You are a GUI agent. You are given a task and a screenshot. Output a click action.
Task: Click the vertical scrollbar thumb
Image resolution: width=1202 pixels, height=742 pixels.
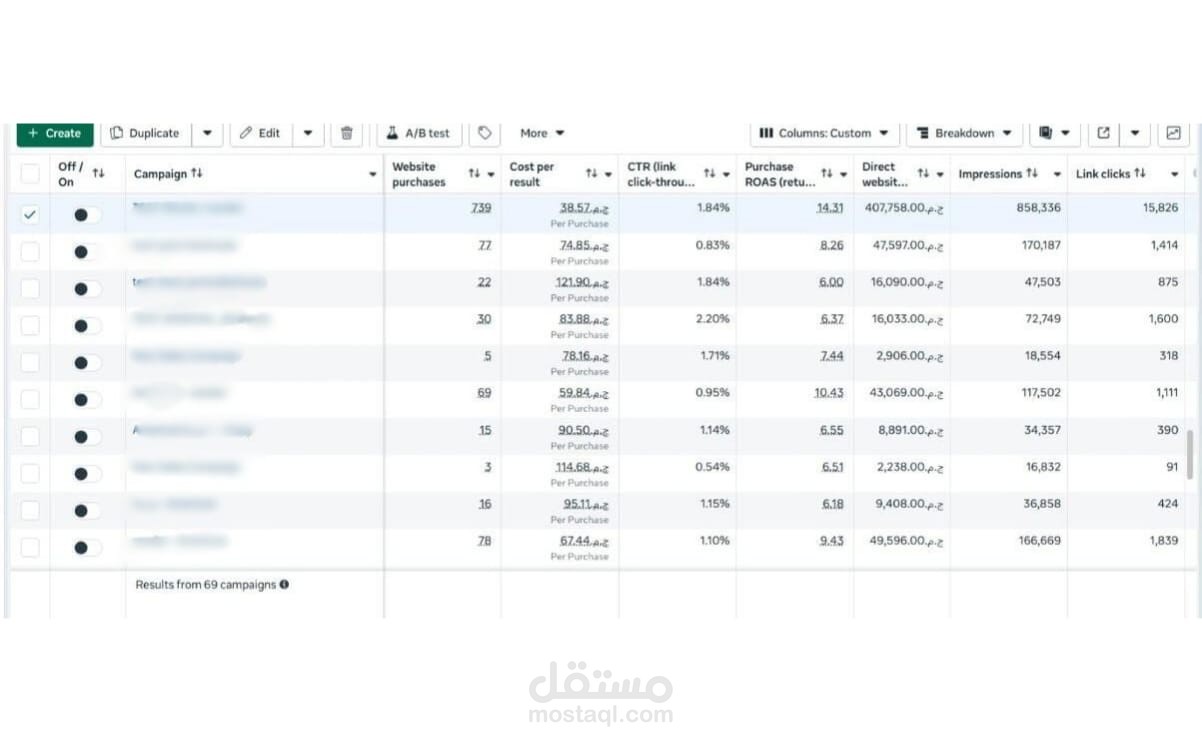coord(1190,455)
